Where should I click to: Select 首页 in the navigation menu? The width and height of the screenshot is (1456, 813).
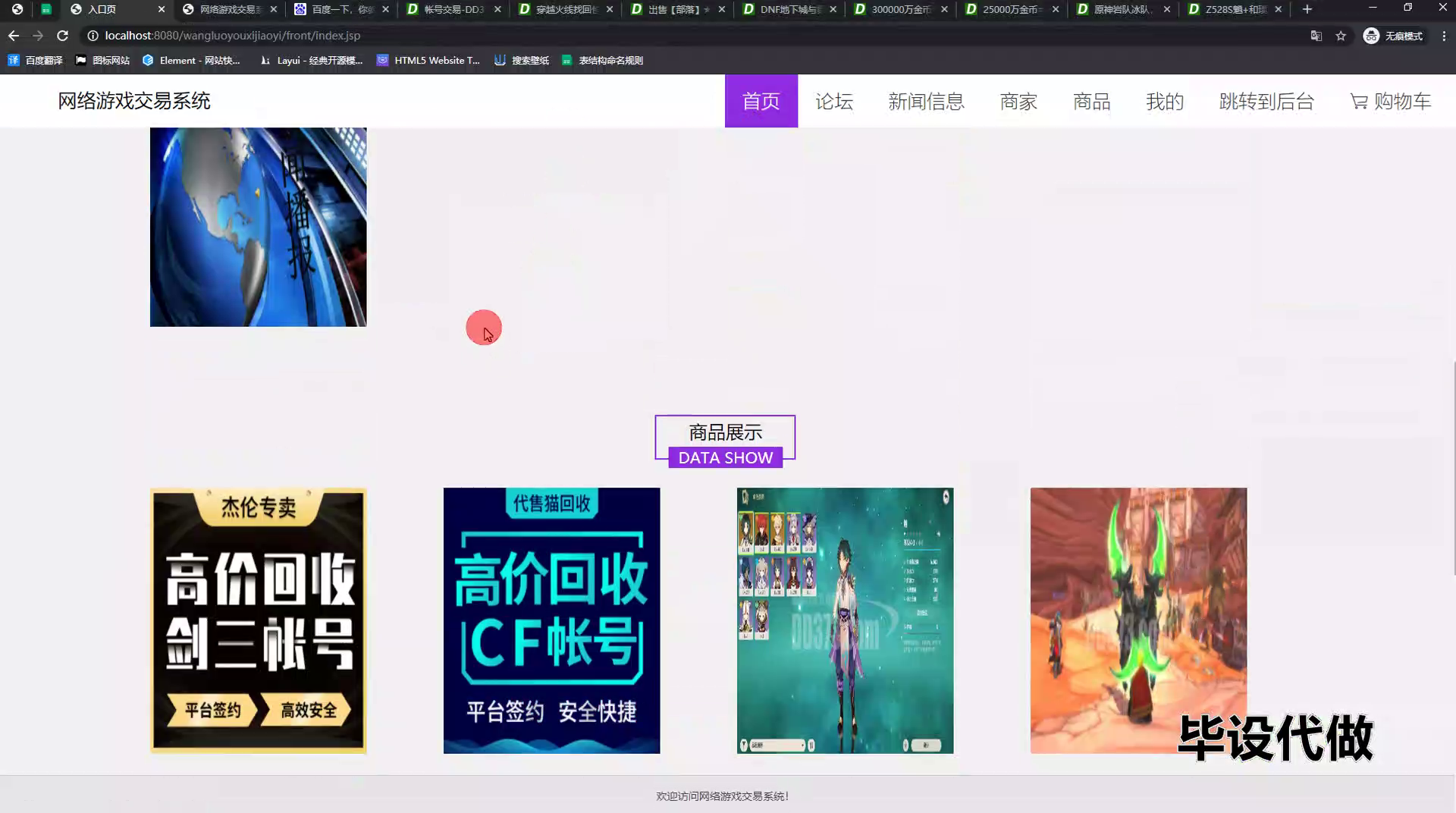coord(761,101)
